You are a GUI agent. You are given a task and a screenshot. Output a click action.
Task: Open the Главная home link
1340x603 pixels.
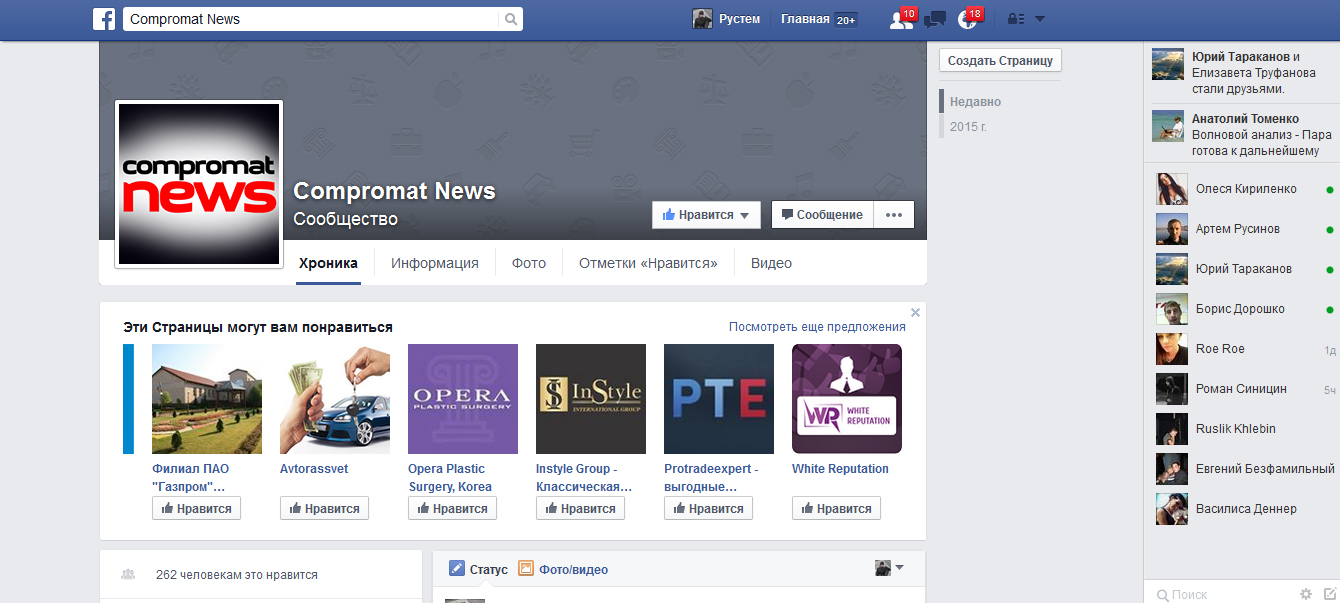[805, 19]
